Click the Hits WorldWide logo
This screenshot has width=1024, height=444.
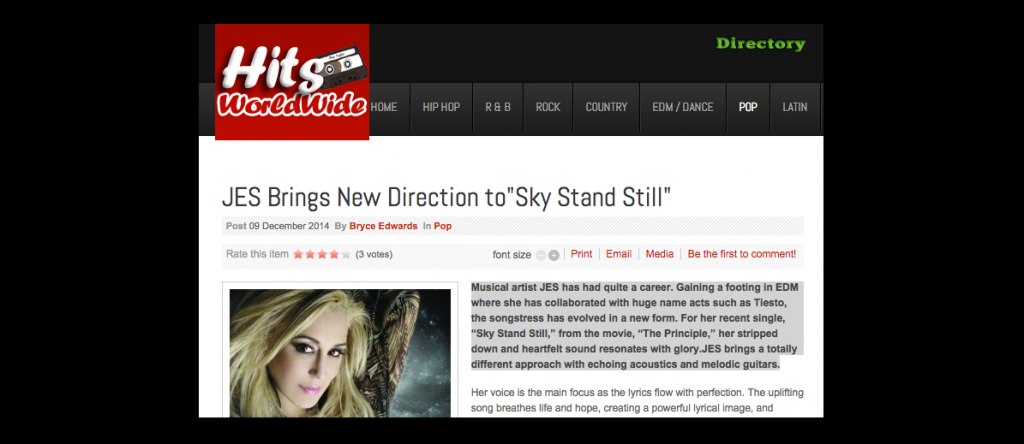[292, 82]
